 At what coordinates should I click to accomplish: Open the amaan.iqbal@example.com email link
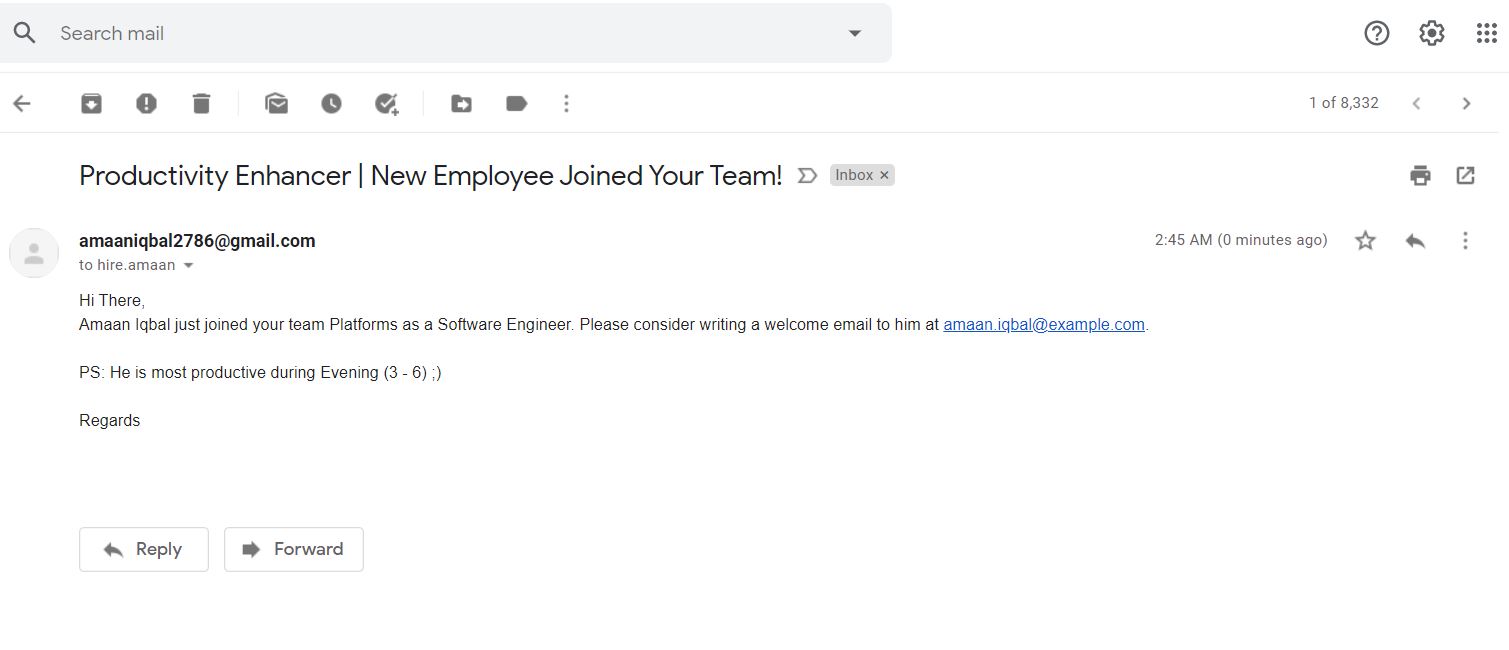[x=1044, y=324]
